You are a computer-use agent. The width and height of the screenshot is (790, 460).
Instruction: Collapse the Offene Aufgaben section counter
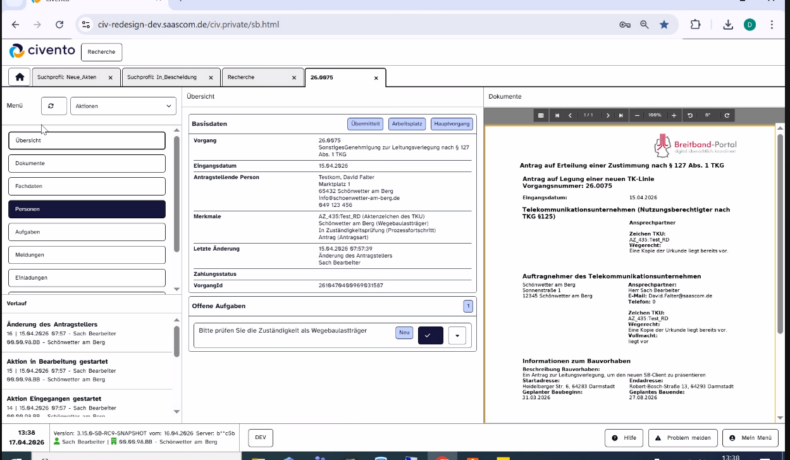467,305
